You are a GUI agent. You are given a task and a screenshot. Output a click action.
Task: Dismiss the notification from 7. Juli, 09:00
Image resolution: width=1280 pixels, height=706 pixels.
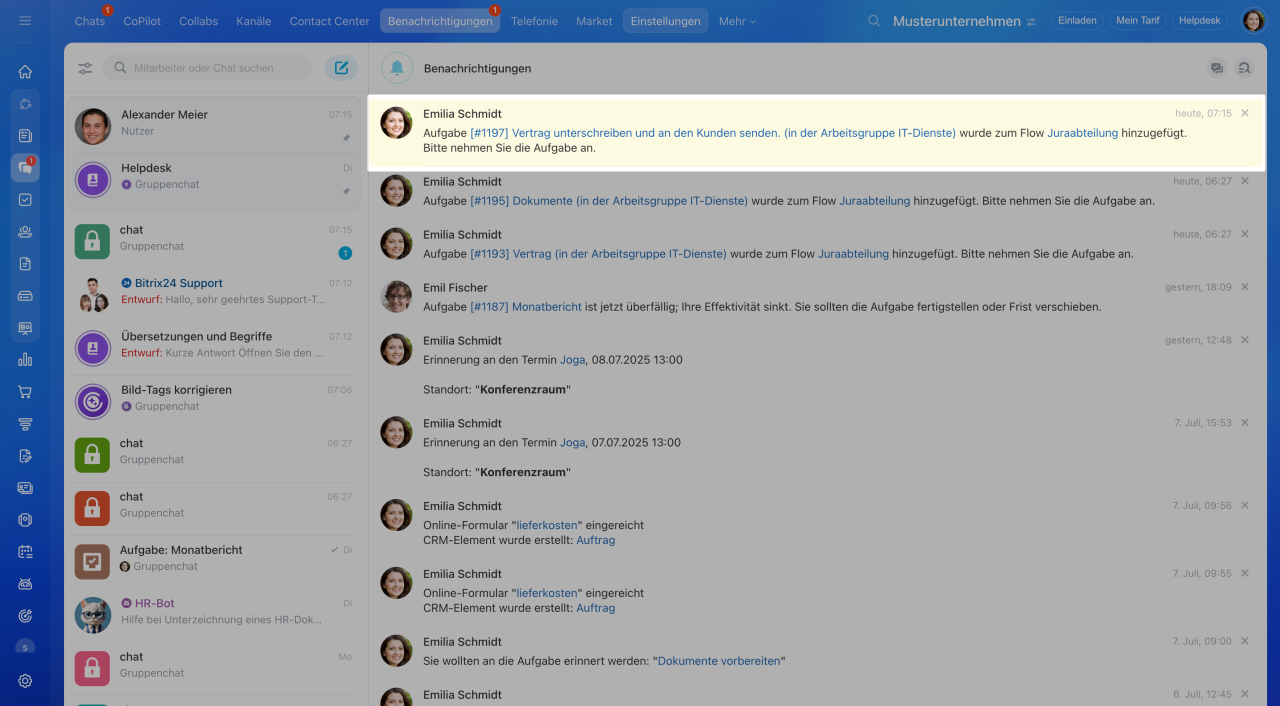[x=1245, y=641]
